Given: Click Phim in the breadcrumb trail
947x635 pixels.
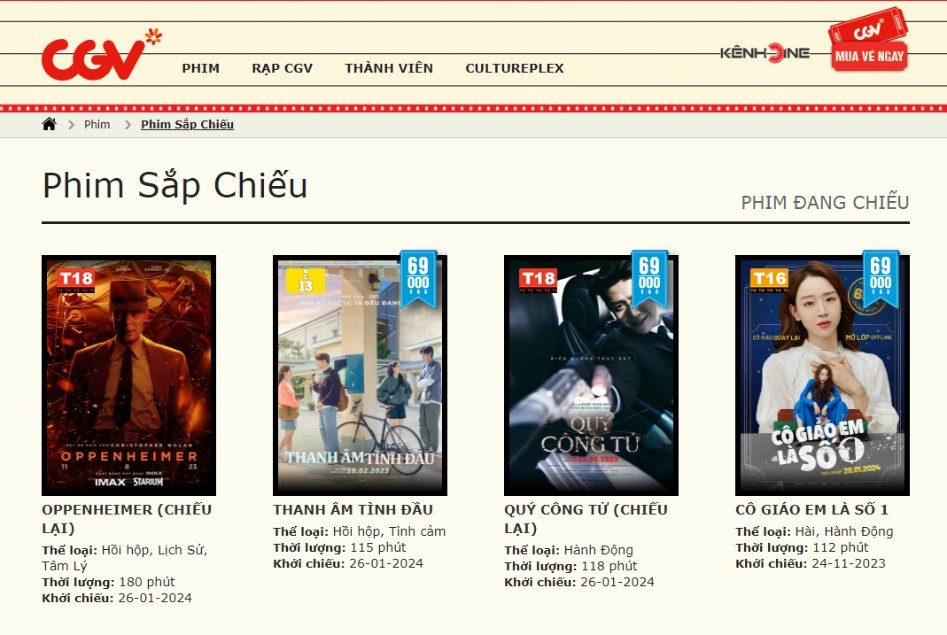Looking at the screenshot, I should click(x=96, y=124).
